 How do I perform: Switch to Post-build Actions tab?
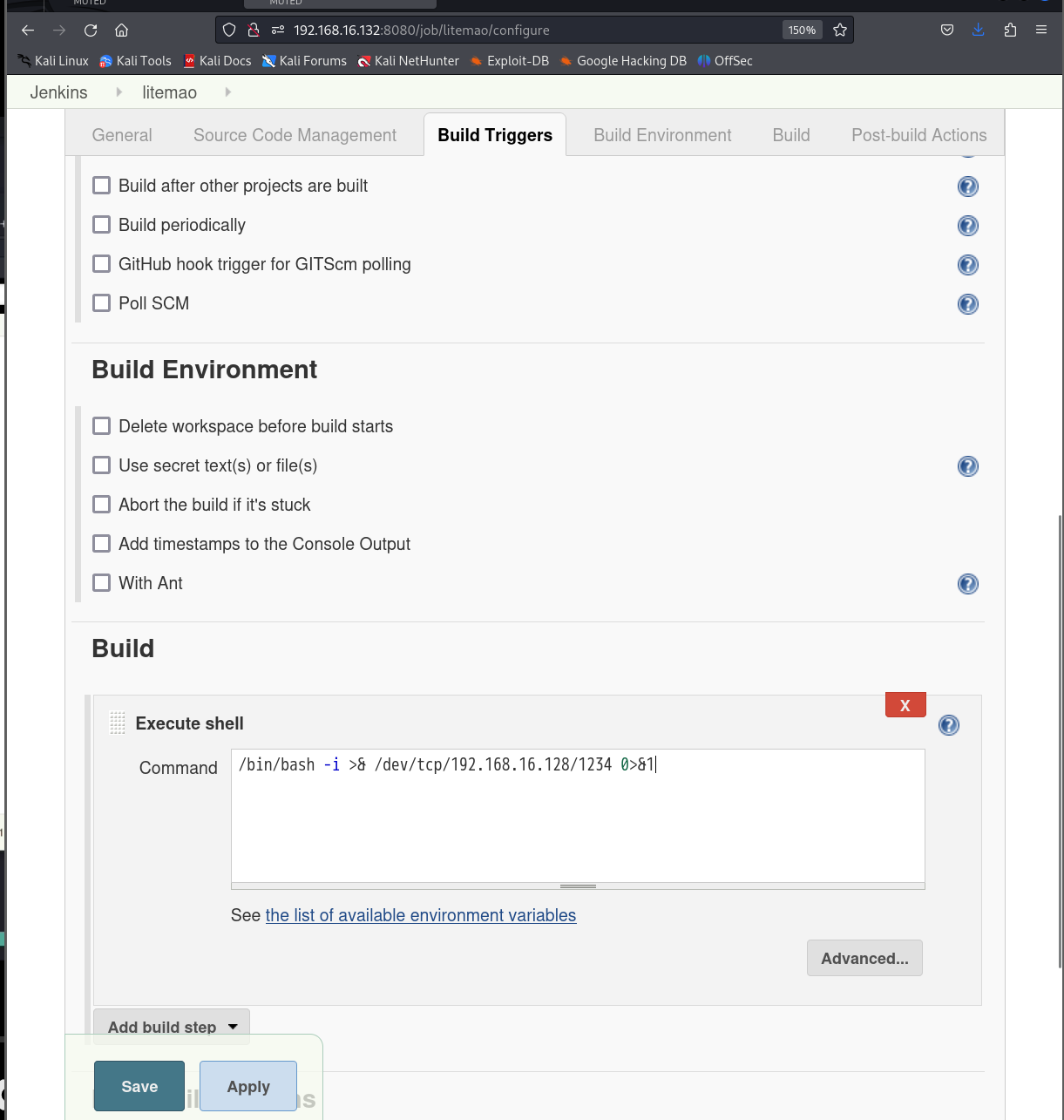(919, 135)
